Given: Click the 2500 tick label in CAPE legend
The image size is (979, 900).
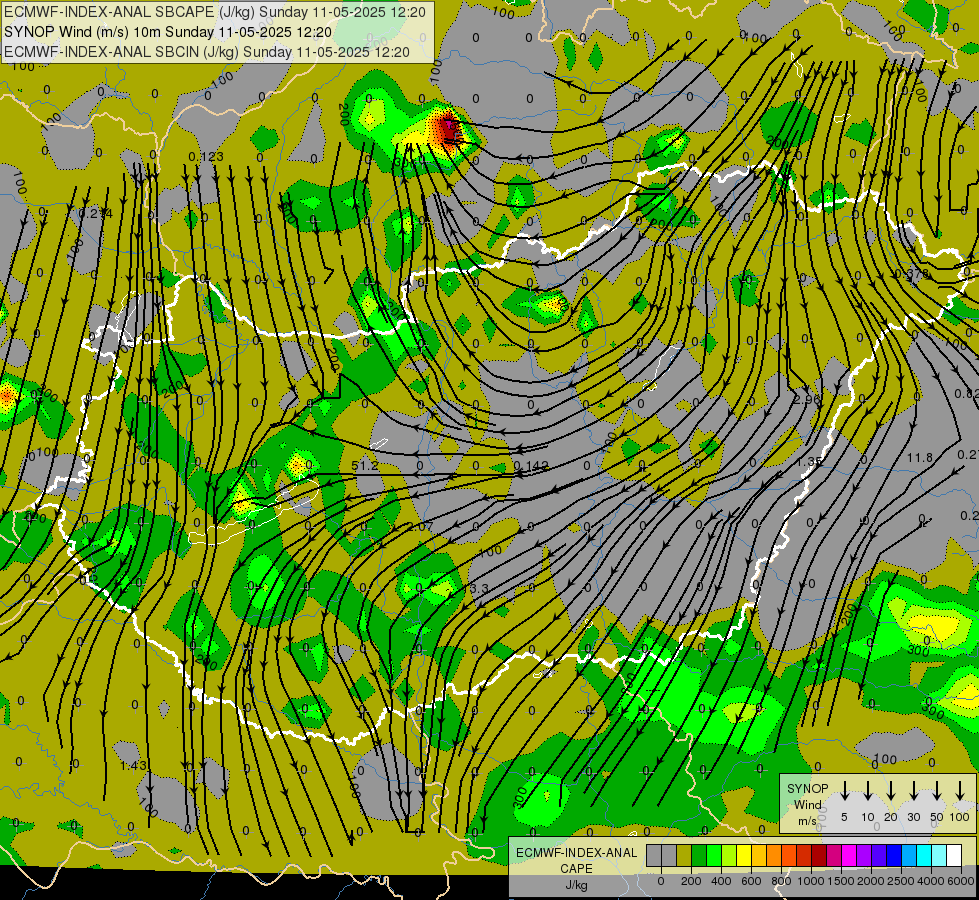Looking at the screenshot, I should coord(901,881).
